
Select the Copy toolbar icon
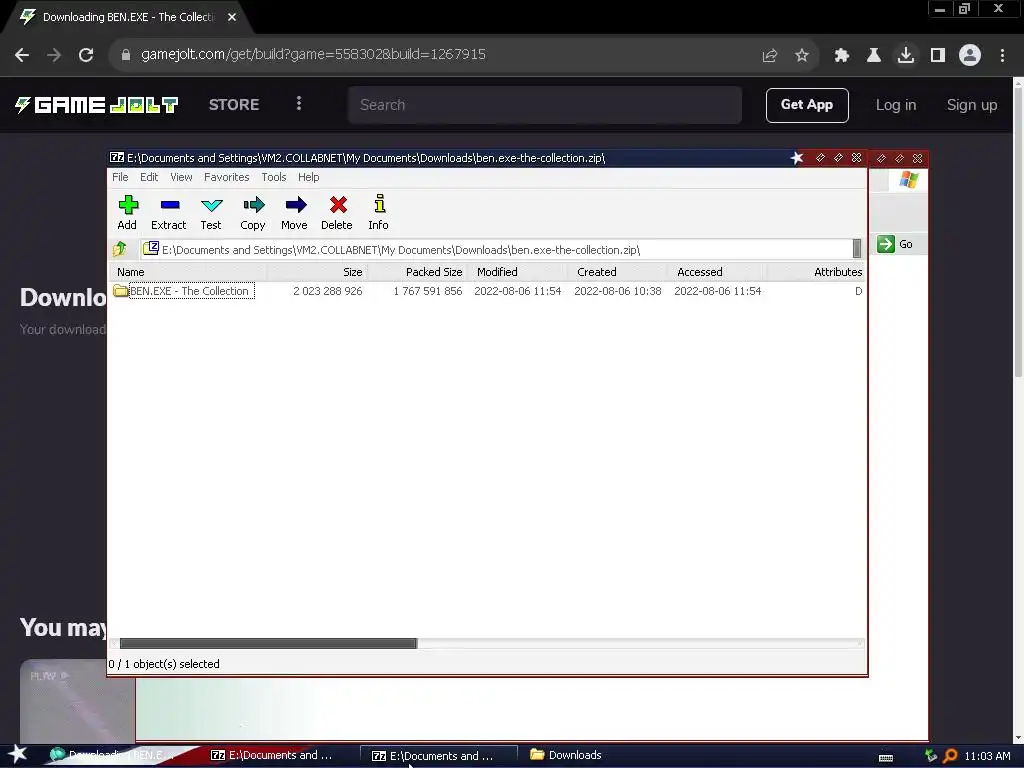pos(253,213)
